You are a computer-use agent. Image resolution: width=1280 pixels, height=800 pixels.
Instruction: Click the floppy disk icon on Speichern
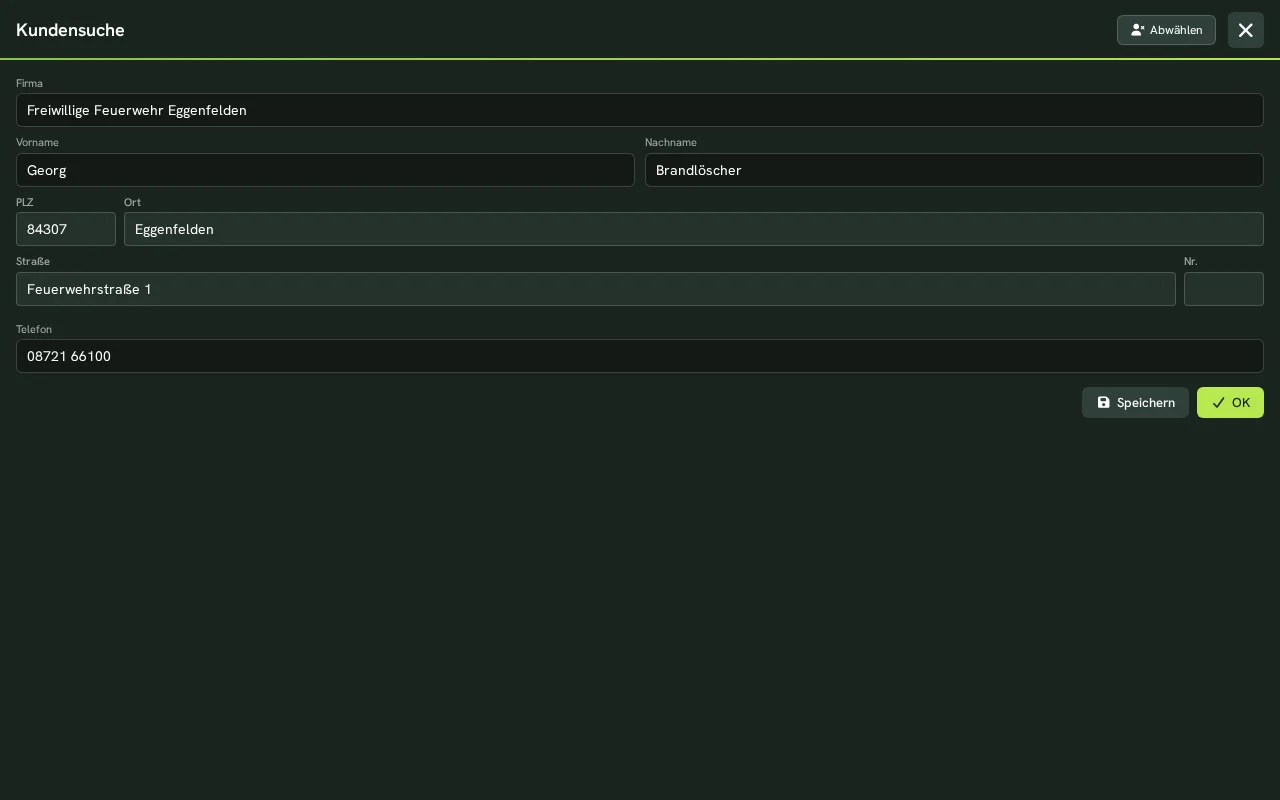pos(1104,403)
